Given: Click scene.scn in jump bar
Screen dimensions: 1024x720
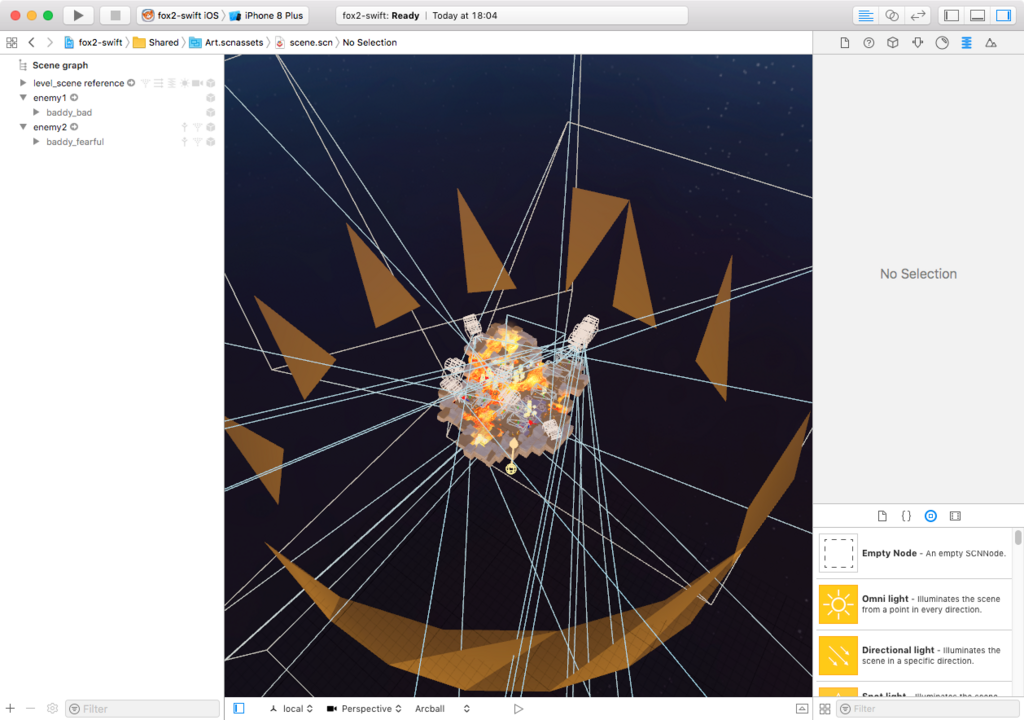Looking at the screenshot, I should [x=304, y=42].
